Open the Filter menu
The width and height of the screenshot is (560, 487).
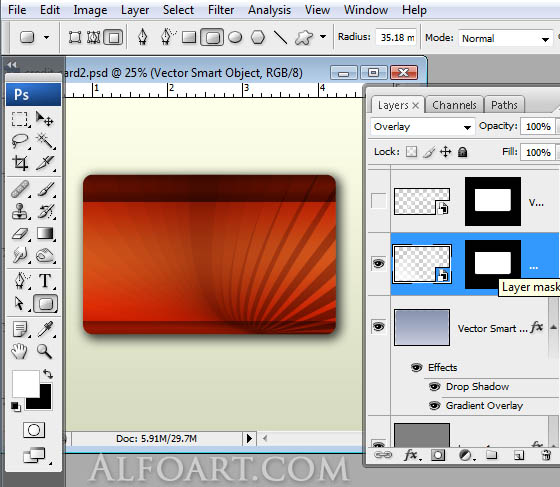coord(221,10)
